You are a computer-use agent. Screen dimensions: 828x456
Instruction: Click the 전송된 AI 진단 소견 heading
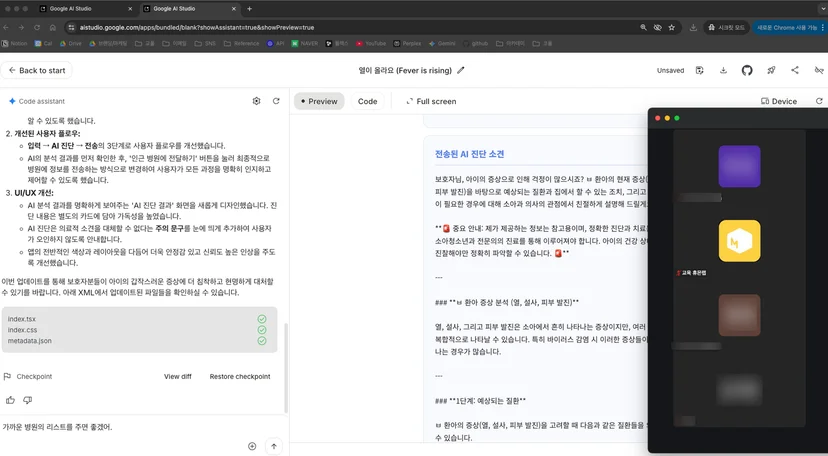(469, 154)
